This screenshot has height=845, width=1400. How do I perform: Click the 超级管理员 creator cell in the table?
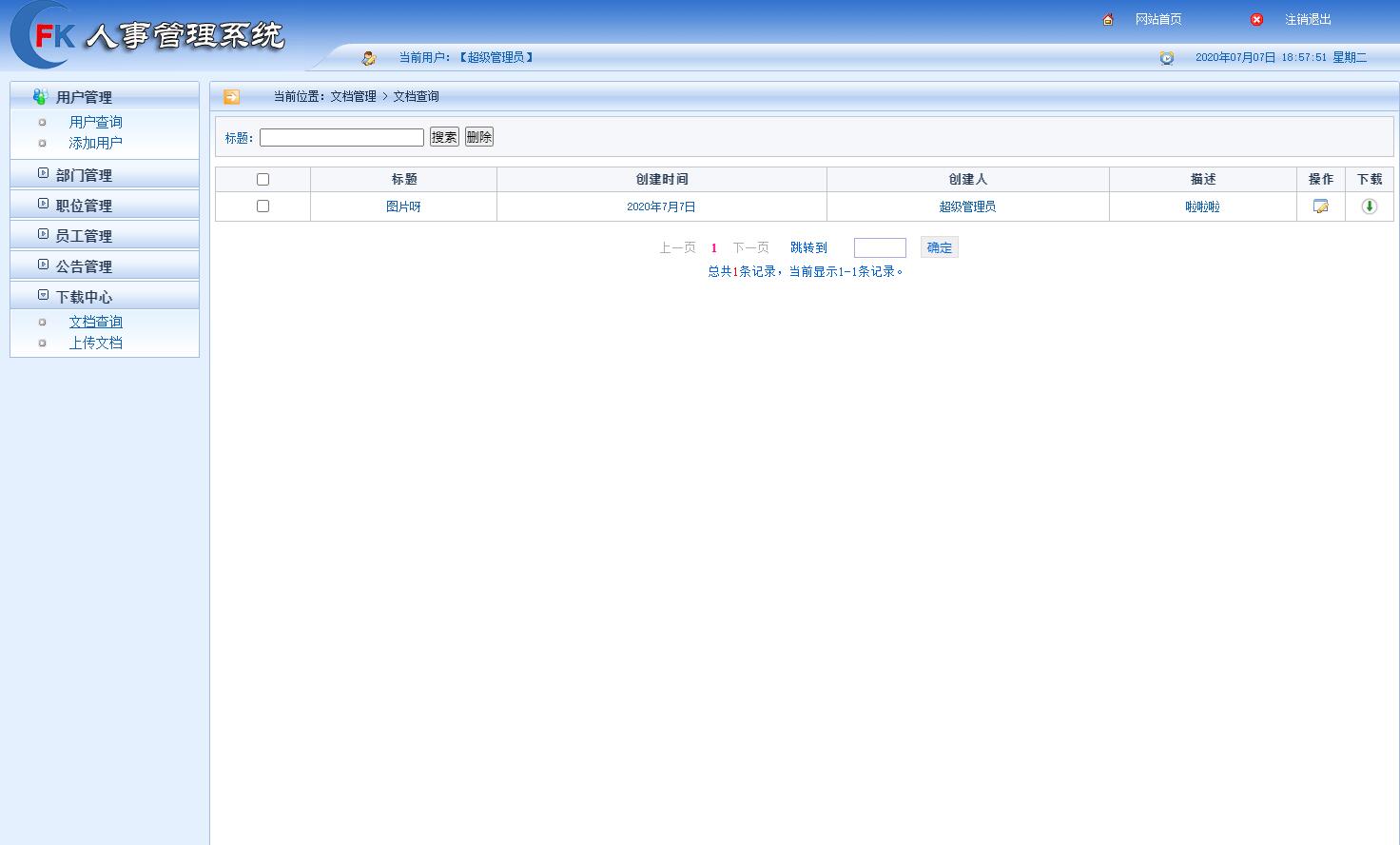[x=967, y=206]
